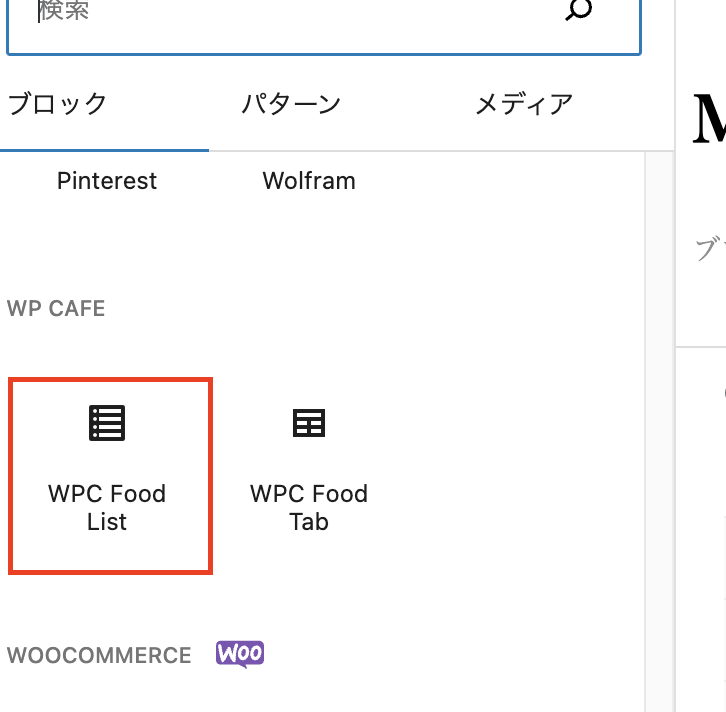This screenshot has height=712, width=726.
Task: Click the WP CAFE category heading
Action: point(56,308)
